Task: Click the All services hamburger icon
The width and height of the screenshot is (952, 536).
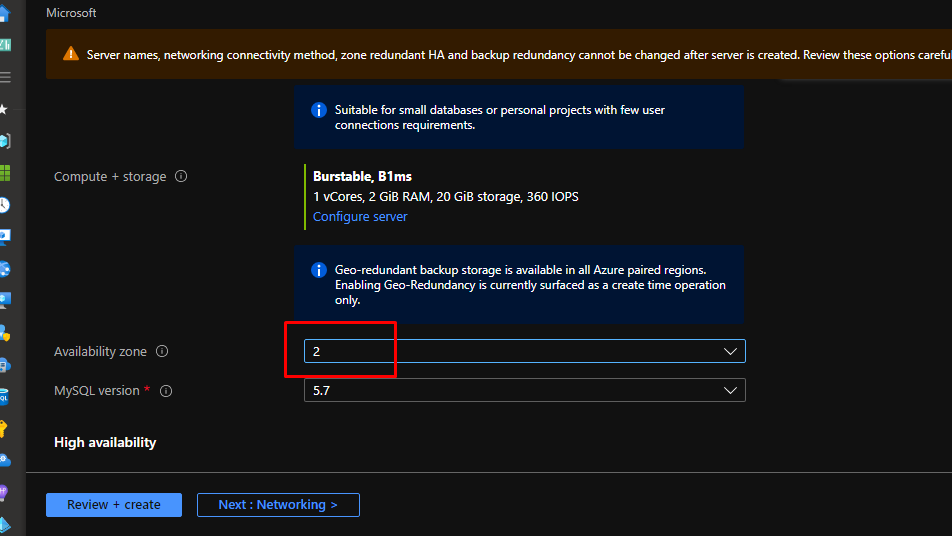Action: pos(5,77)
